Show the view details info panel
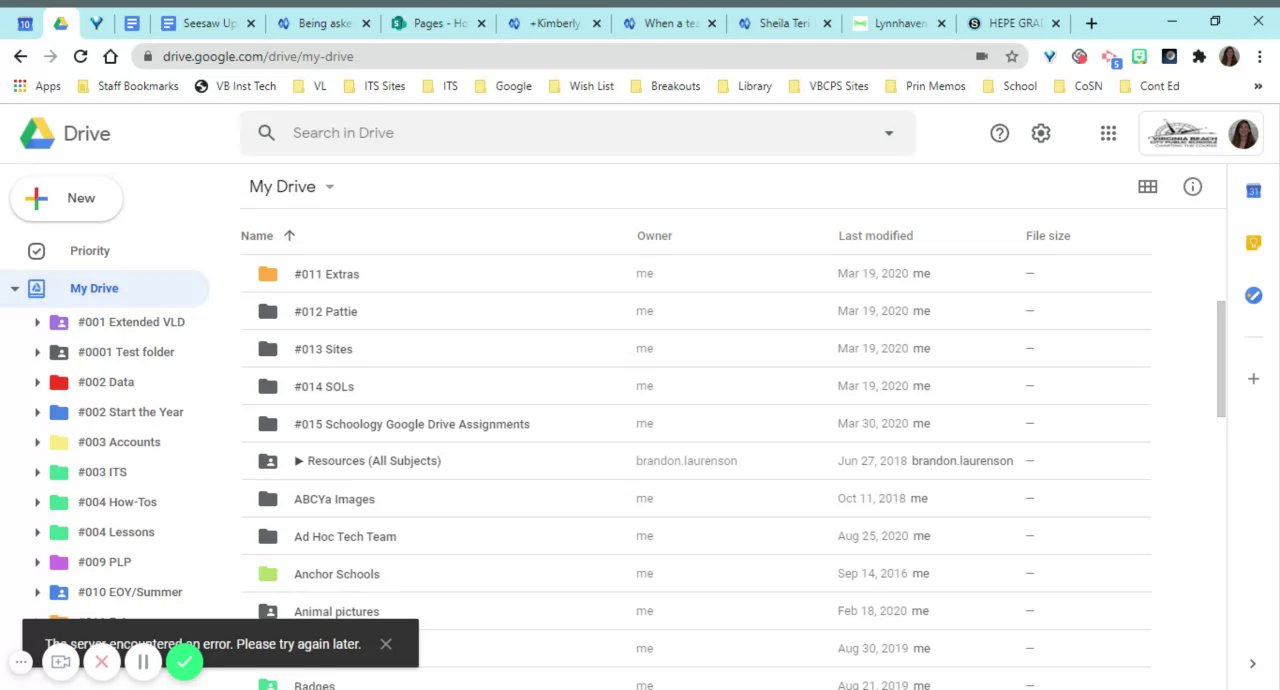Viewport: 1280px width, 690px height. (1192, 187)
